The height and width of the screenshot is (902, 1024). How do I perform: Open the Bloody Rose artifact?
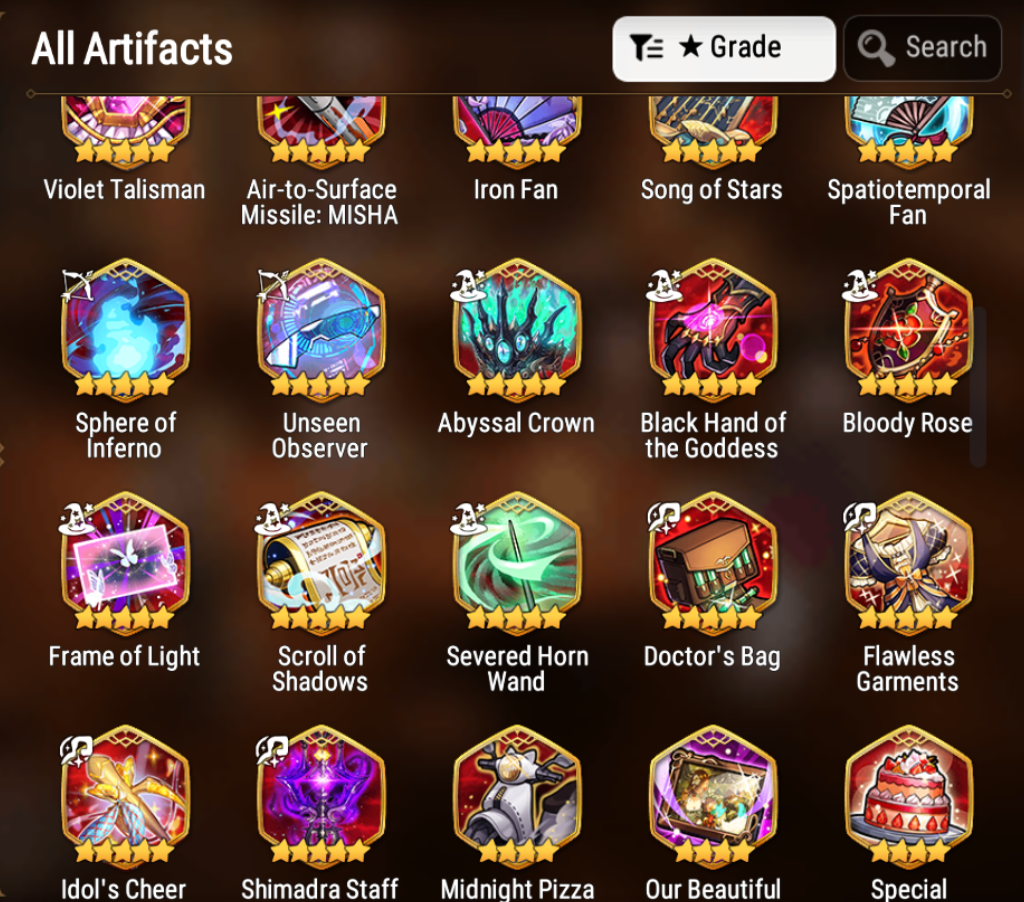[x=908, y=329]
